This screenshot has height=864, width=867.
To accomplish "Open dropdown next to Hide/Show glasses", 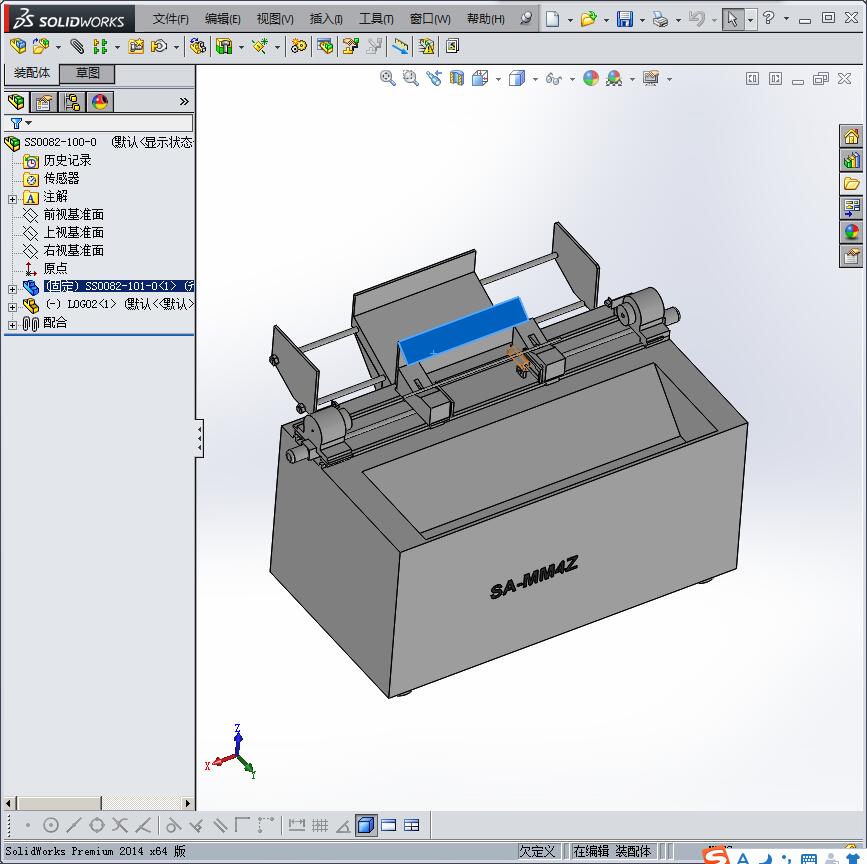I will coord(572,80).
